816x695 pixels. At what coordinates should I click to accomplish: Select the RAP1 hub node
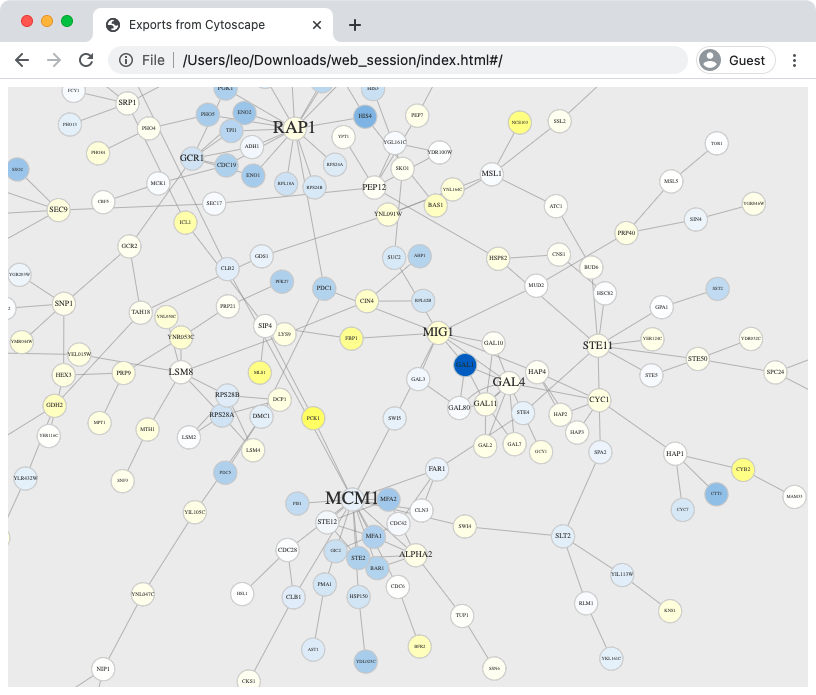click(294, 128)
